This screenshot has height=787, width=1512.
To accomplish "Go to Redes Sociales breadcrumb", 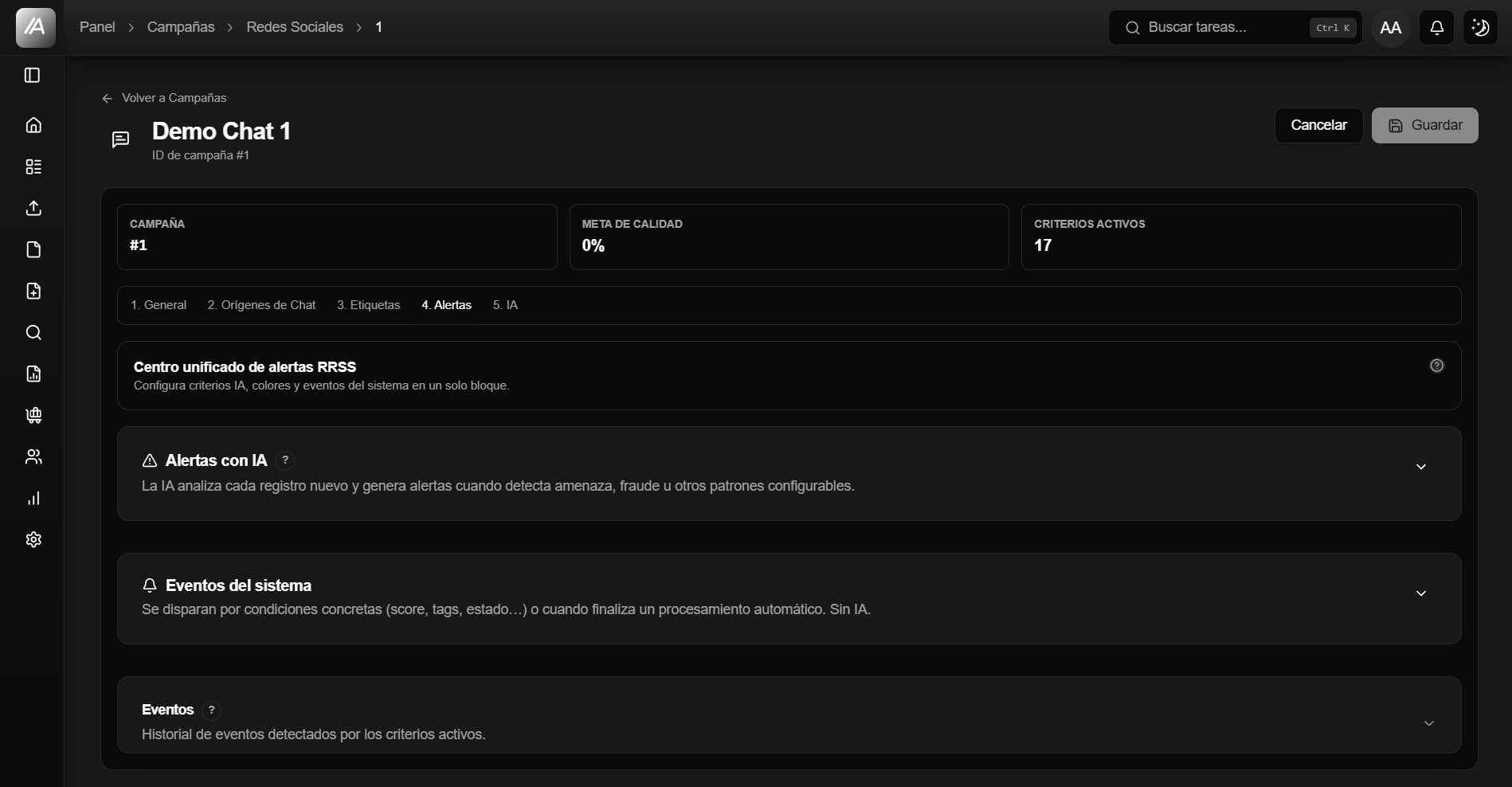I will [x=295, y=27].
